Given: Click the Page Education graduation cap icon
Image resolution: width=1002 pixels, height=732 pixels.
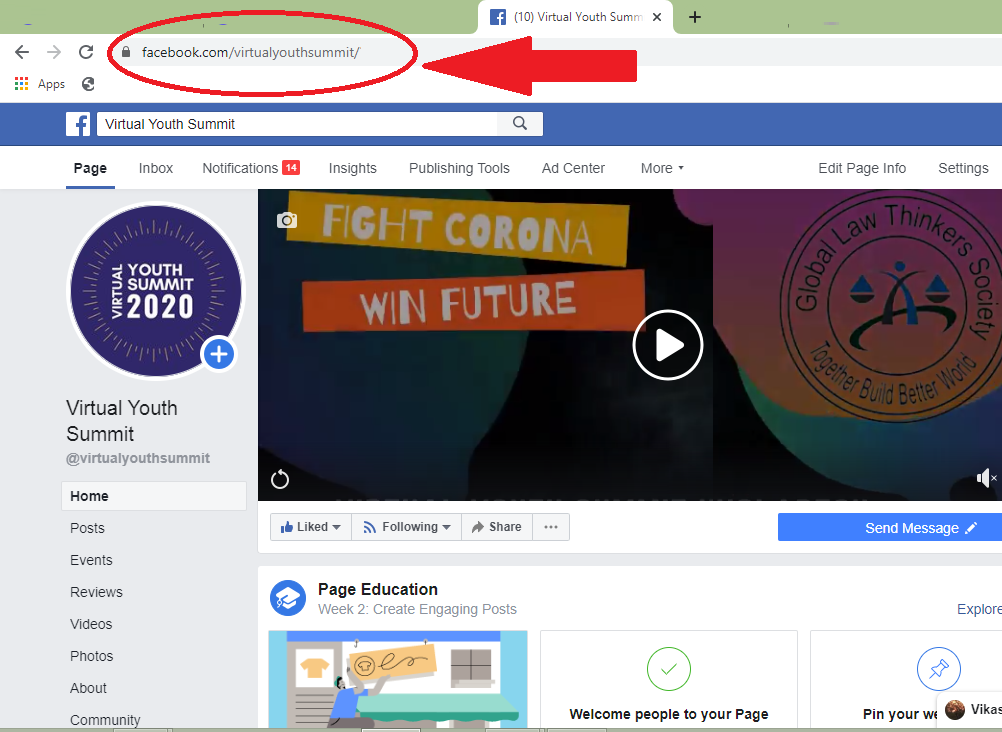Looking at the screenshot, I should tap(288, 598).
